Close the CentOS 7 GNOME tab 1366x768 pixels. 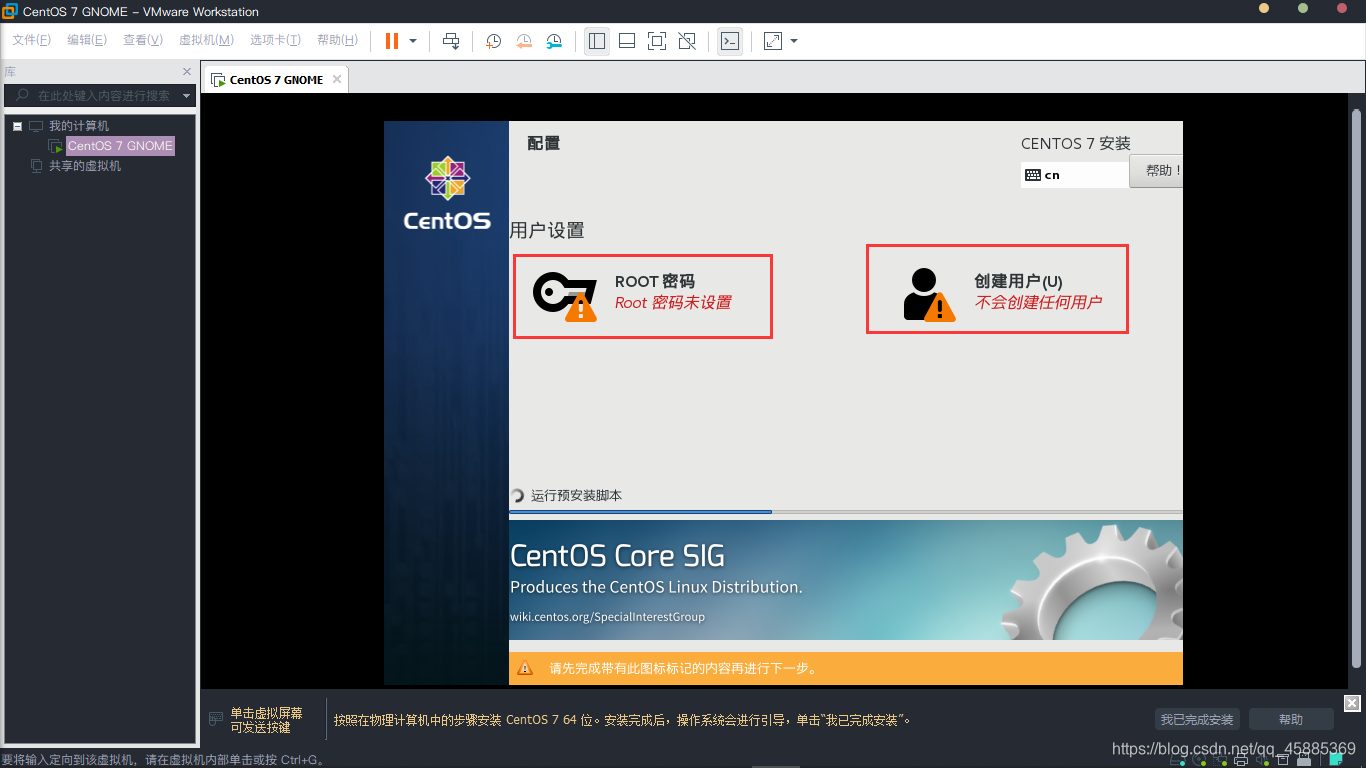(x=337, y=79)
